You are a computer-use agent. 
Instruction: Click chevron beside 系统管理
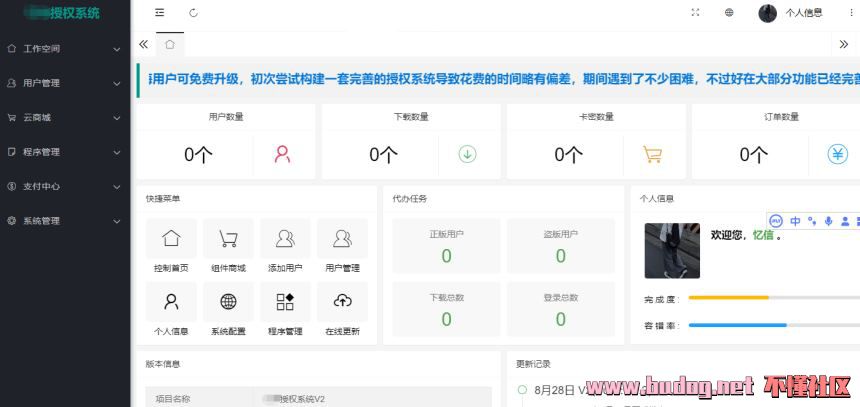tap(117, 222)
